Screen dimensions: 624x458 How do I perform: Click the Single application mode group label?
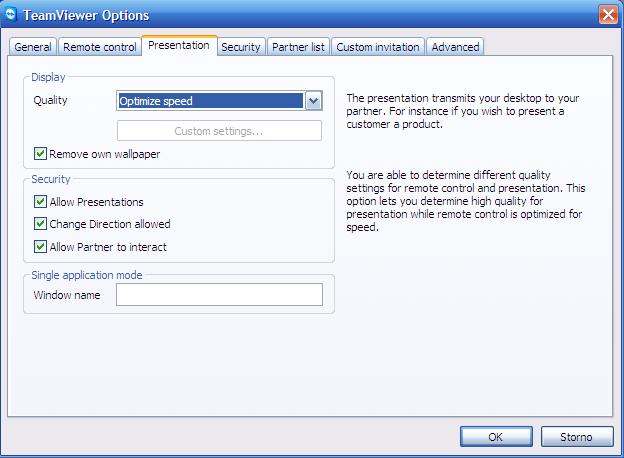pos(87,275)
